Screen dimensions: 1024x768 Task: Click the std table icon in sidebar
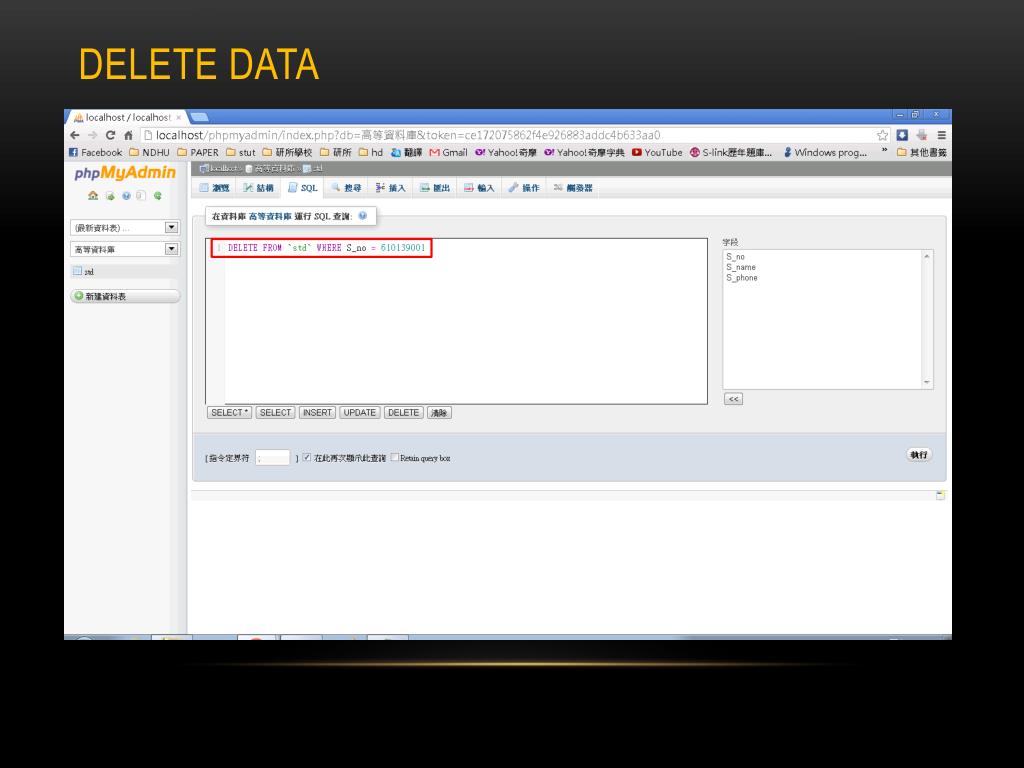click(x=77, y=271)
